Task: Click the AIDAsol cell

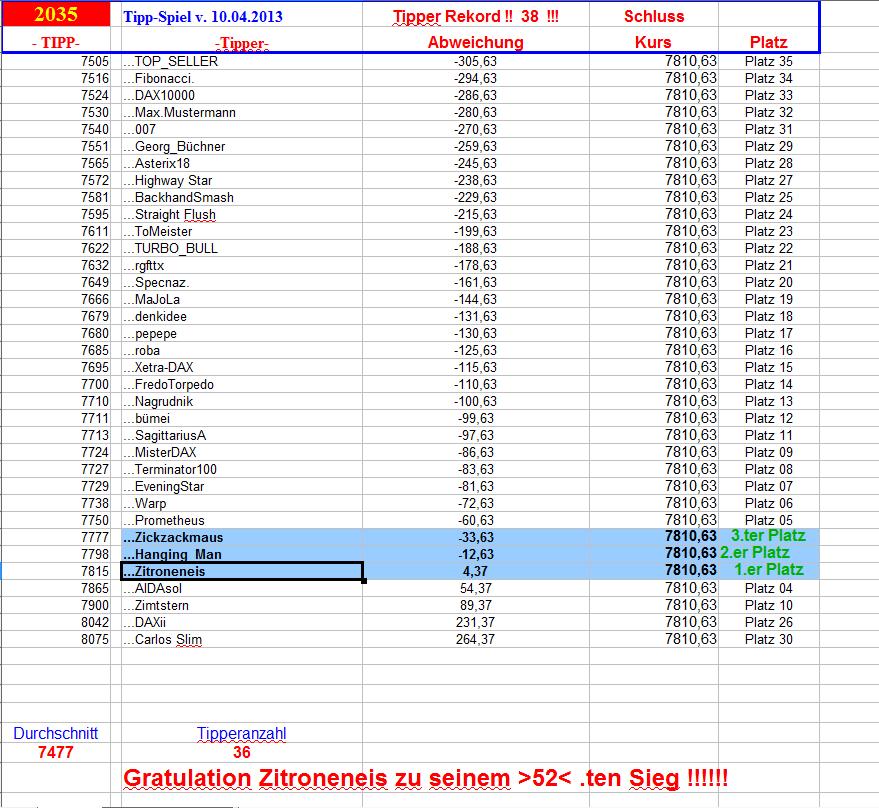Action: (242, 589)
